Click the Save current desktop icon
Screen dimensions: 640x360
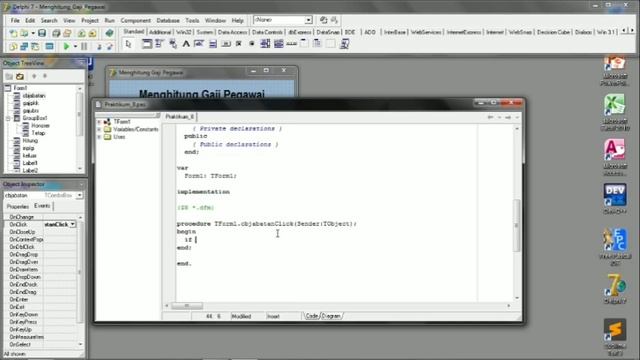point(324,20)
